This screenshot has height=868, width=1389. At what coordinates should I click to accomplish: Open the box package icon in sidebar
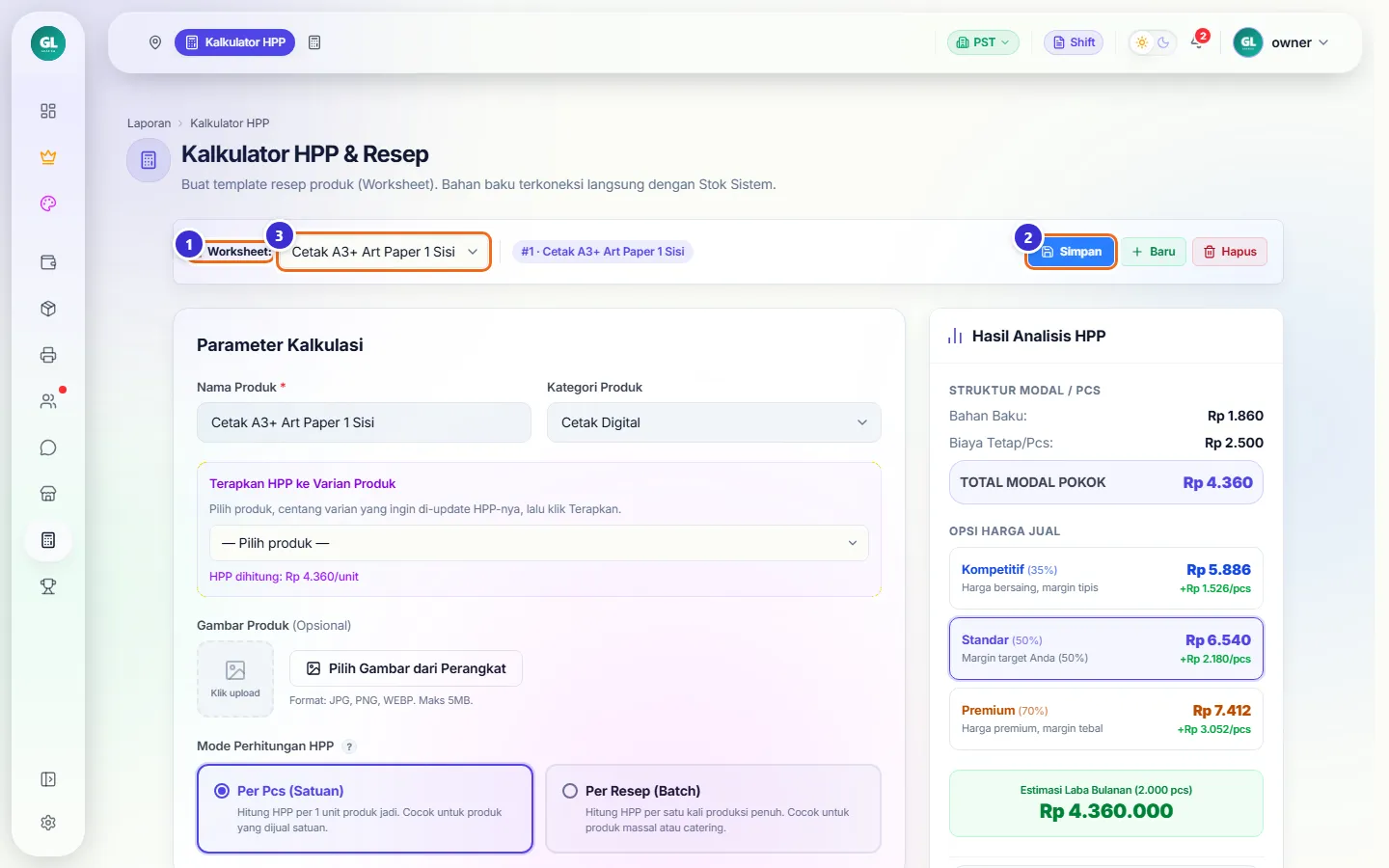[x=48, y=309]
